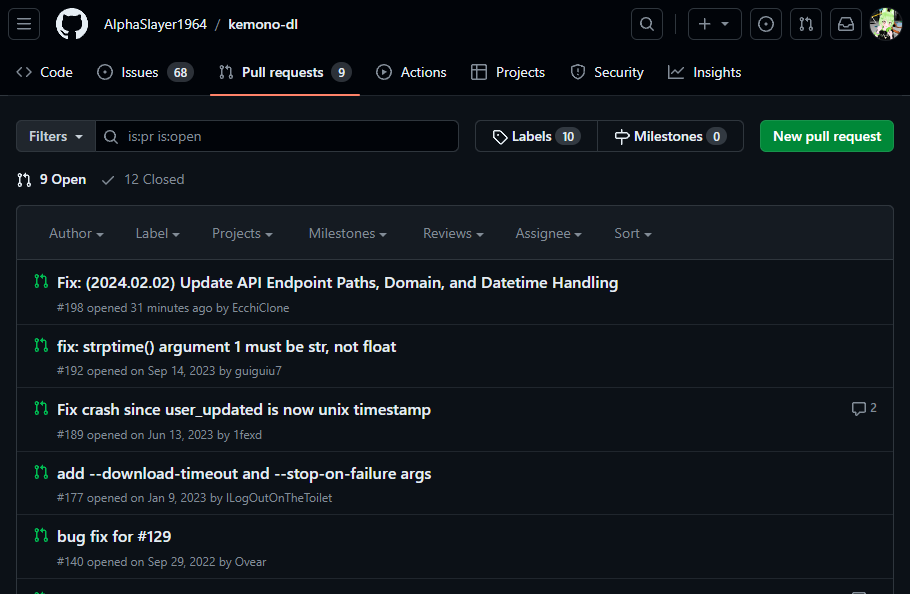
Task: Expand the Projects filter dropdown
Action: (x=242, y=233)
